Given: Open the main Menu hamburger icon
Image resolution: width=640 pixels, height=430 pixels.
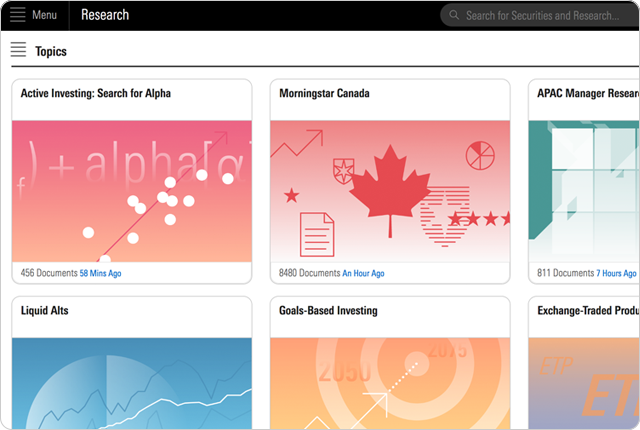Looking at the screenshot, I should click(x=17, y=15).
